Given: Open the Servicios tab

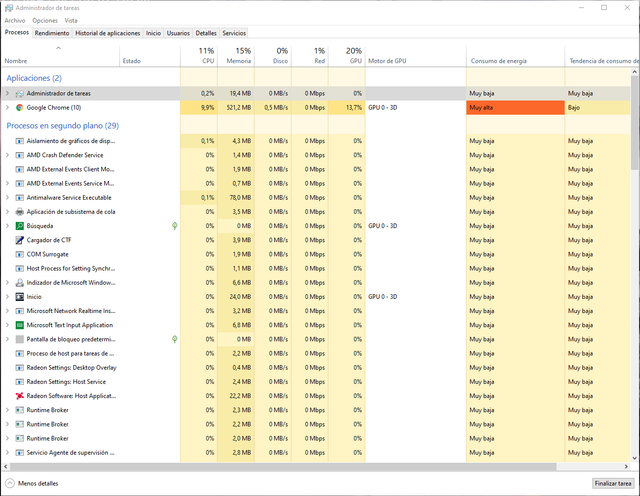Looking at the screenshot, I should [234, 33].
